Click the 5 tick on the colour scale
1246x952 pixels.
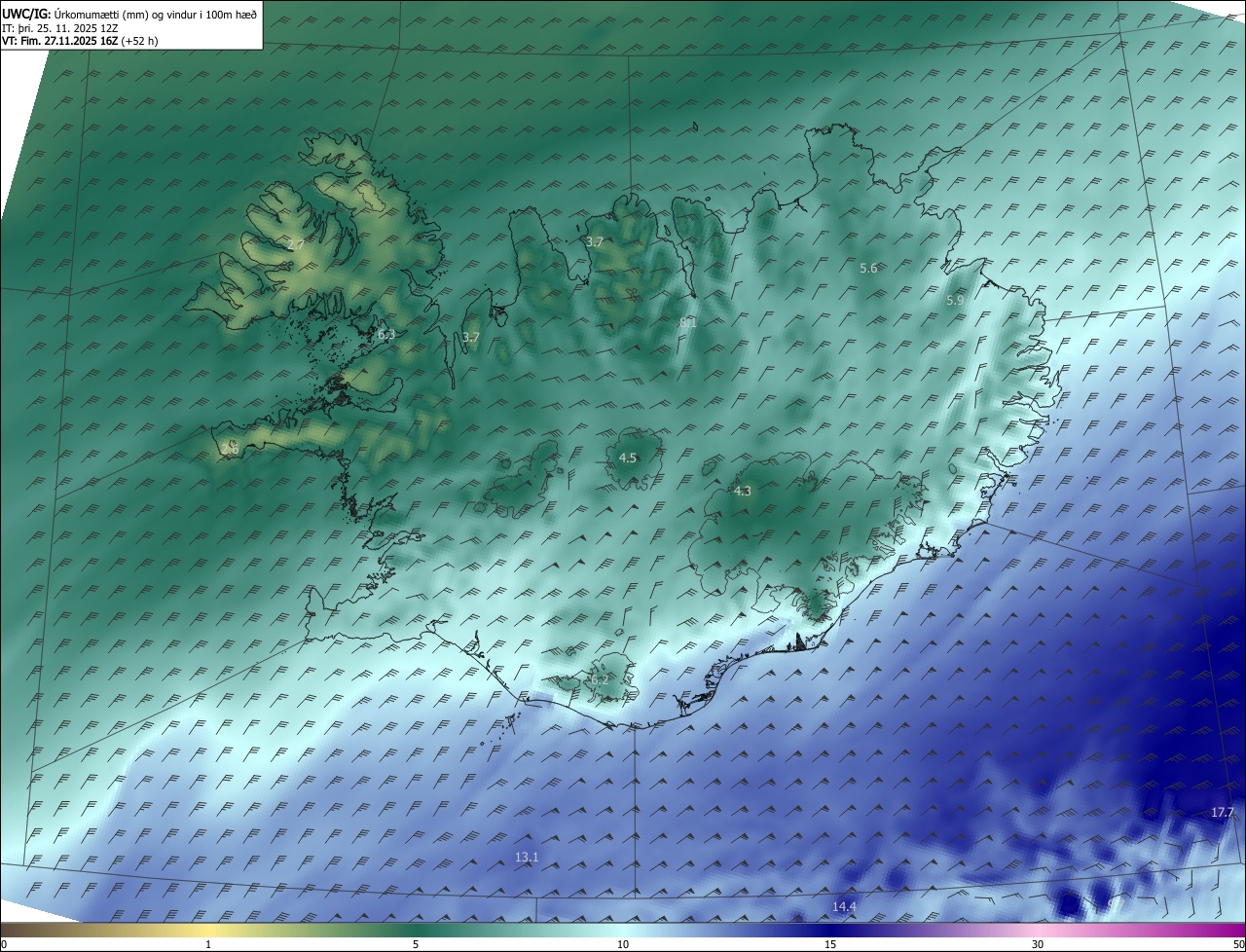click(416, 944)
